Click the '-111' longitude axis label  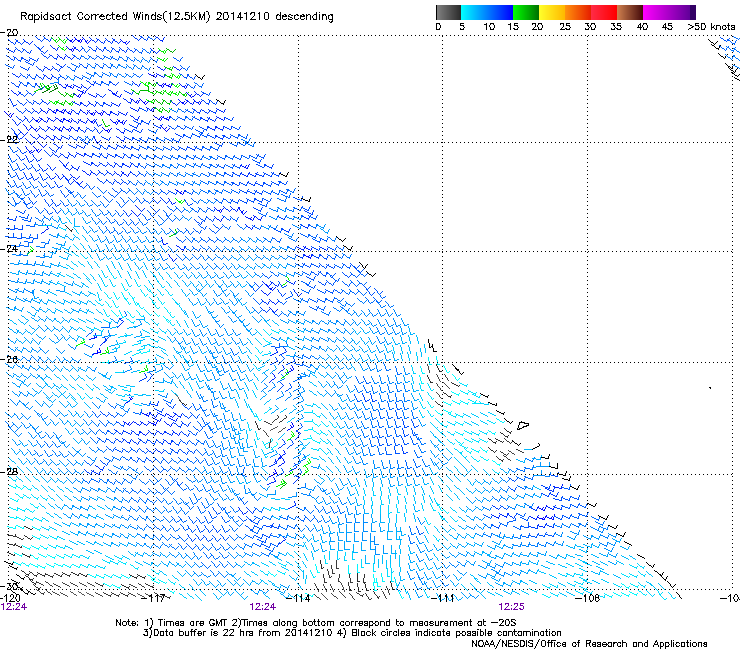pos(444,599)
